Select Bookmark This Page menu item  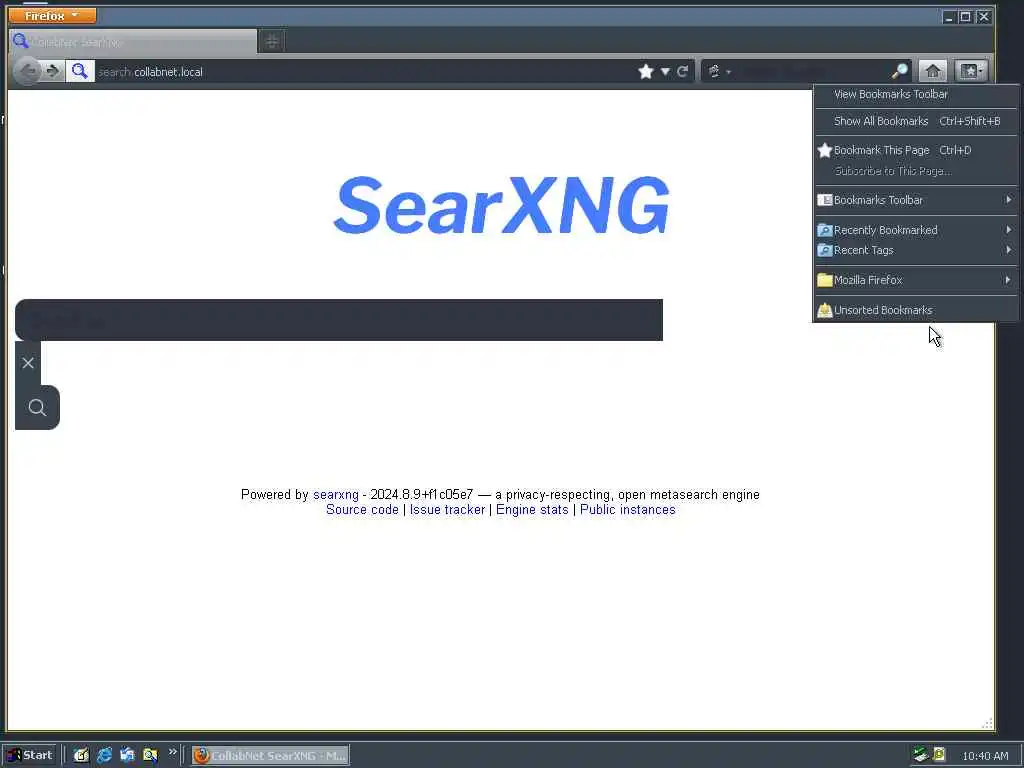click(916, 150)
